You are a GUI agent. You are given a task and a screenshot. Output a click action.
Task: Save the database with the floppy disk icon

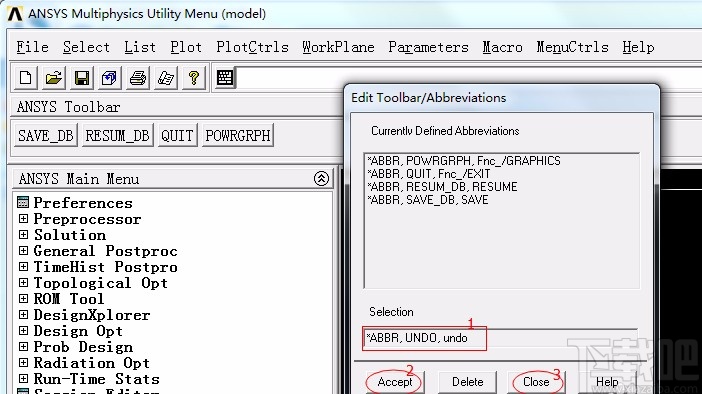[x=81, y=78]
